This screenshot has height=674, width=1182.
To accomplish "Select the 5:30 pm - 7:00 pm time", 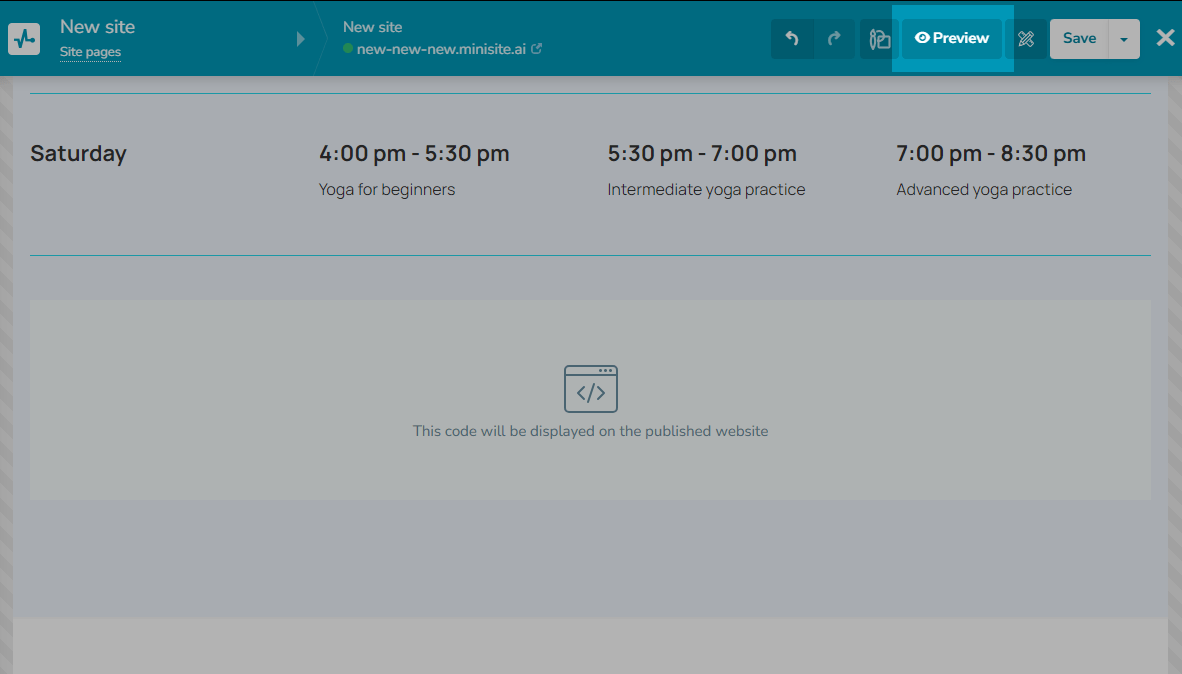I will click(x=702, y=154).
